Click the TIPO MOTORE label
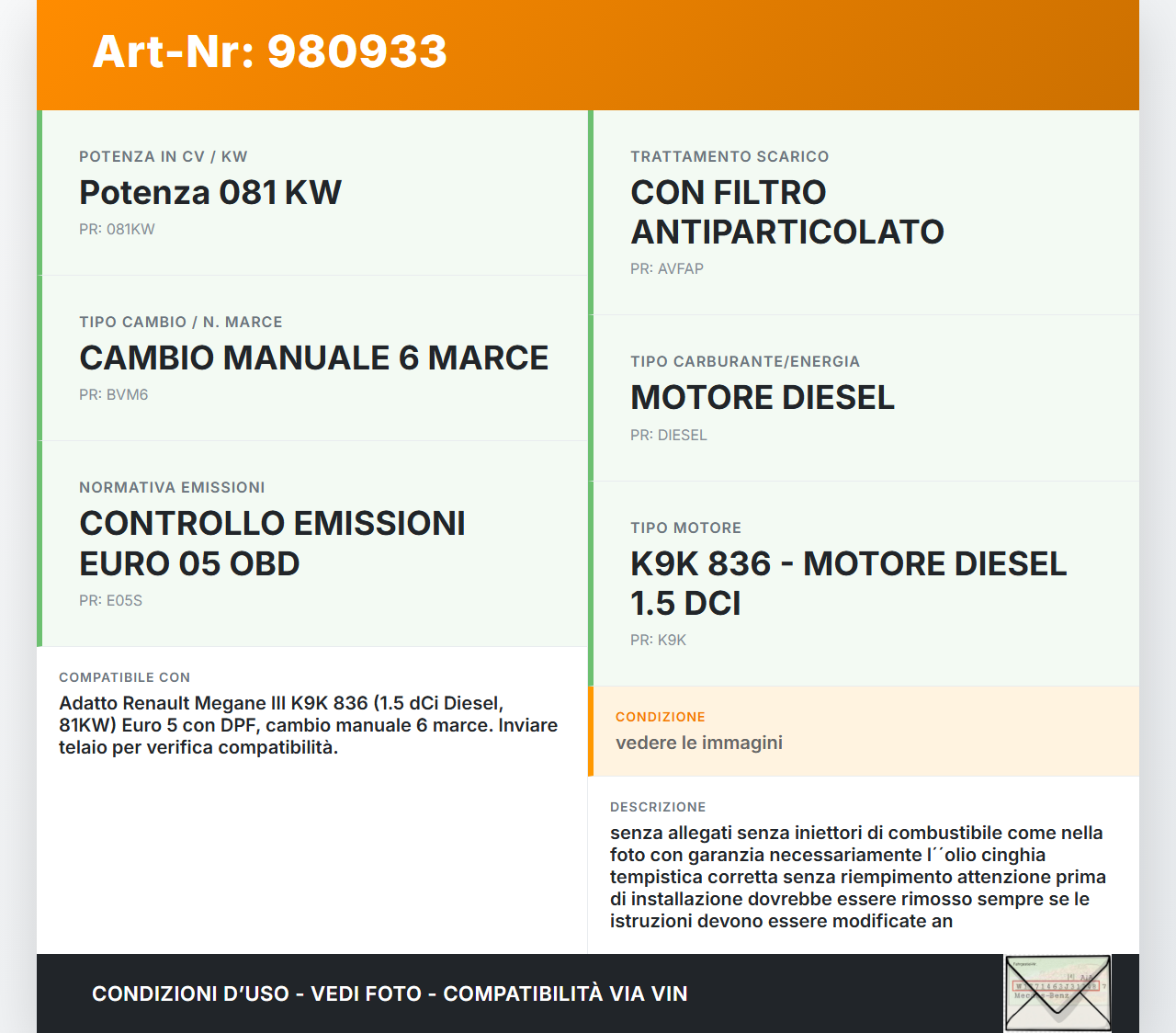 click(x=685, y=528)
